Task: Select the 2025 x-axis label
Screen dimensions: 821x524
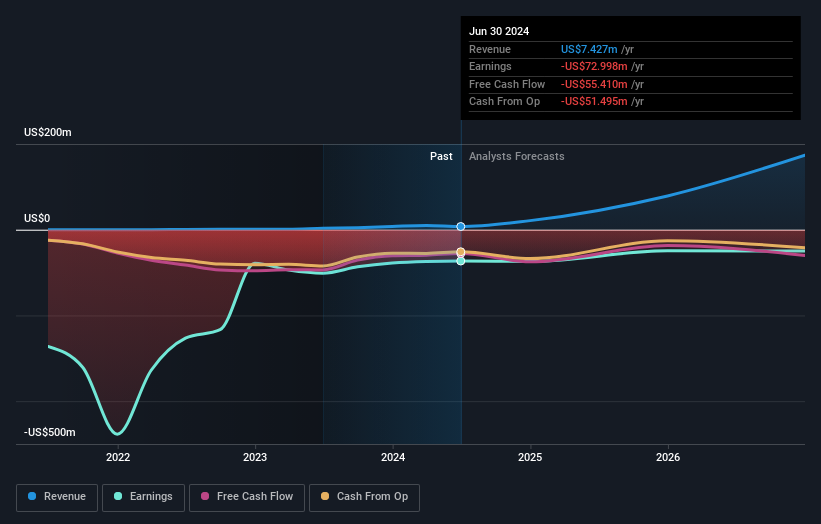Action: click(530, 457)
